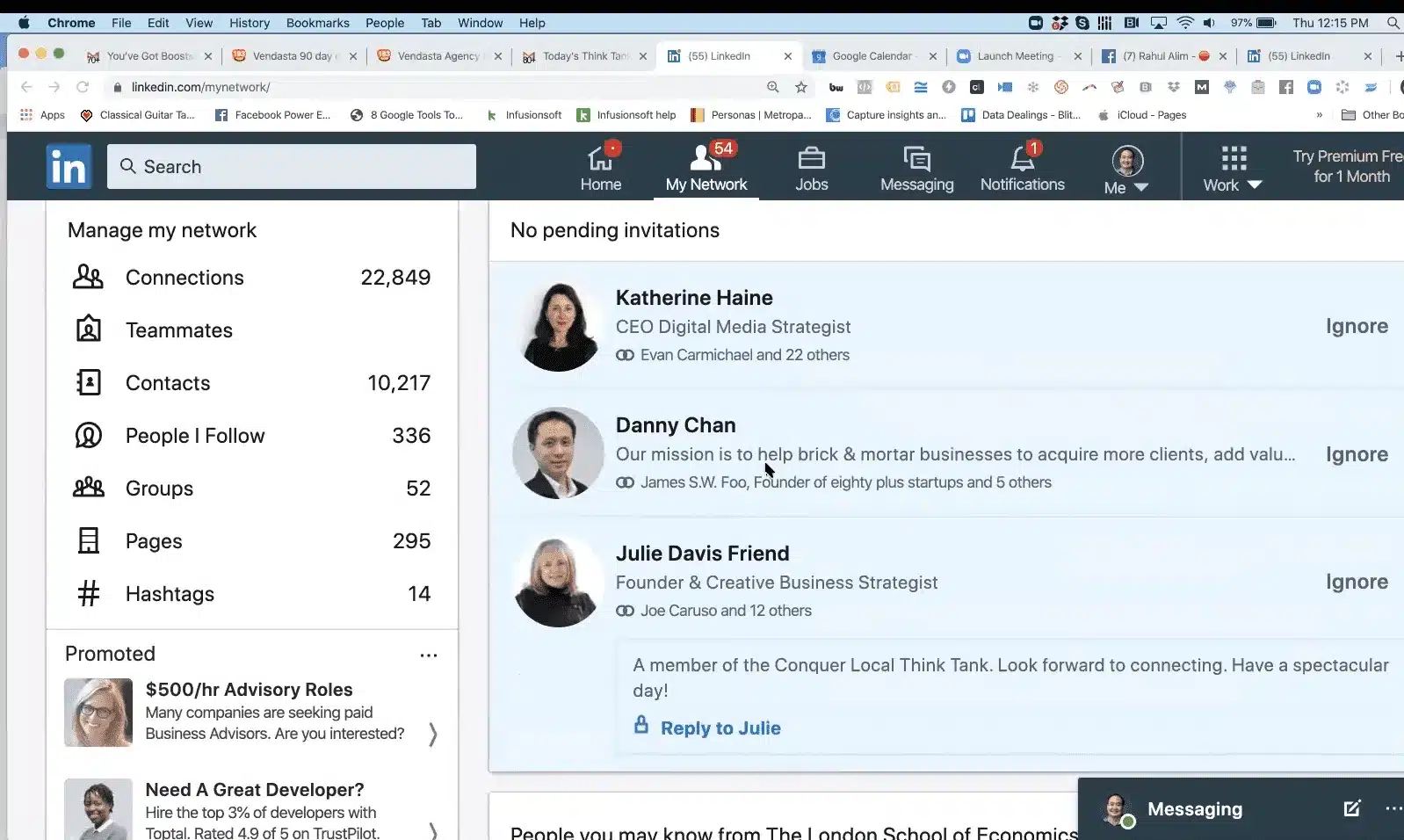Click the LinkedIn logo icon
1404x840 pixels.
pos(69,166)
